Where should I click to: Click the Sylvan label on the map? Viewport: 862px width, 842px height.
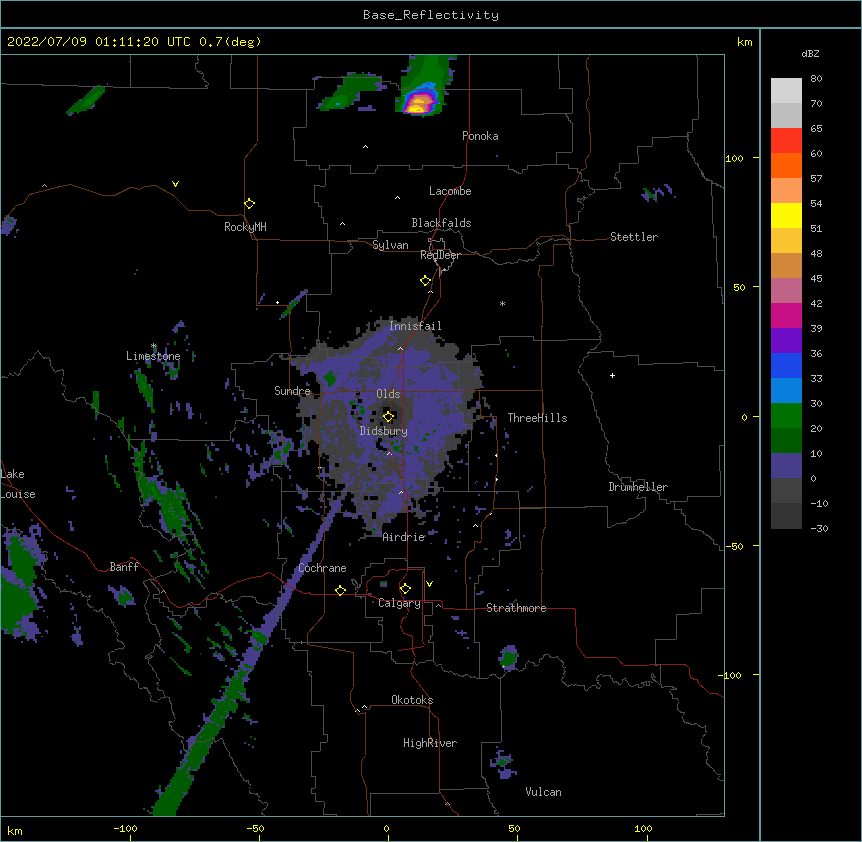[390, 245]
